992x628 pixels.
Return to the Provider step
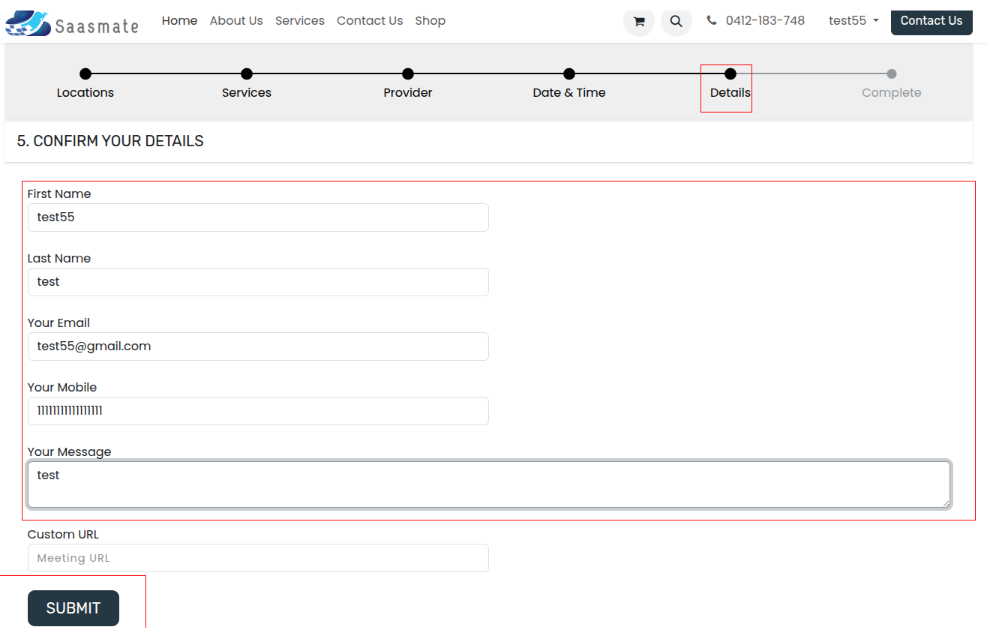408,74
